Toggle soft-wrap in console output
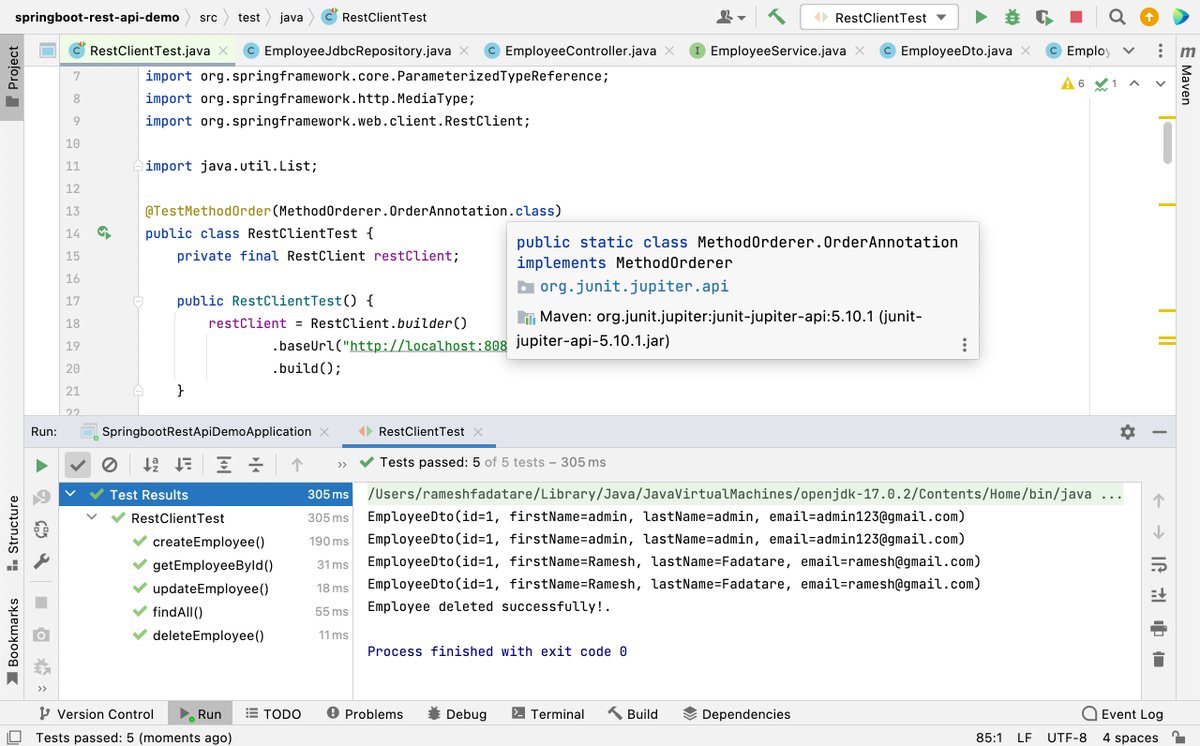Screen dimensions: 1200x746 (1159, 563)
